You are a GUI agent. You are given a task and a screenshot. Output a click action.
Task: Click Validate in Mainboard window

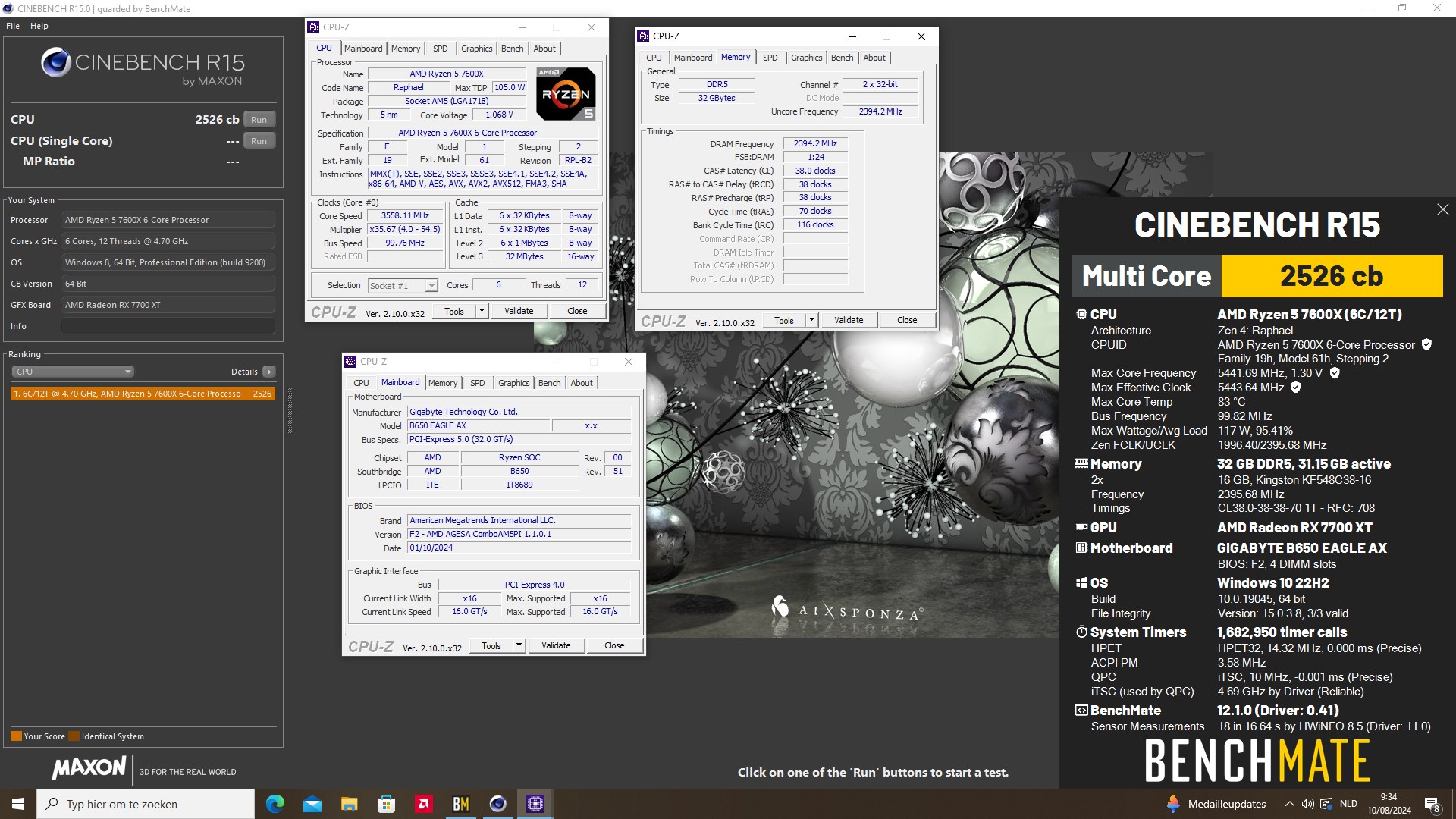click(x=556, y=645)
